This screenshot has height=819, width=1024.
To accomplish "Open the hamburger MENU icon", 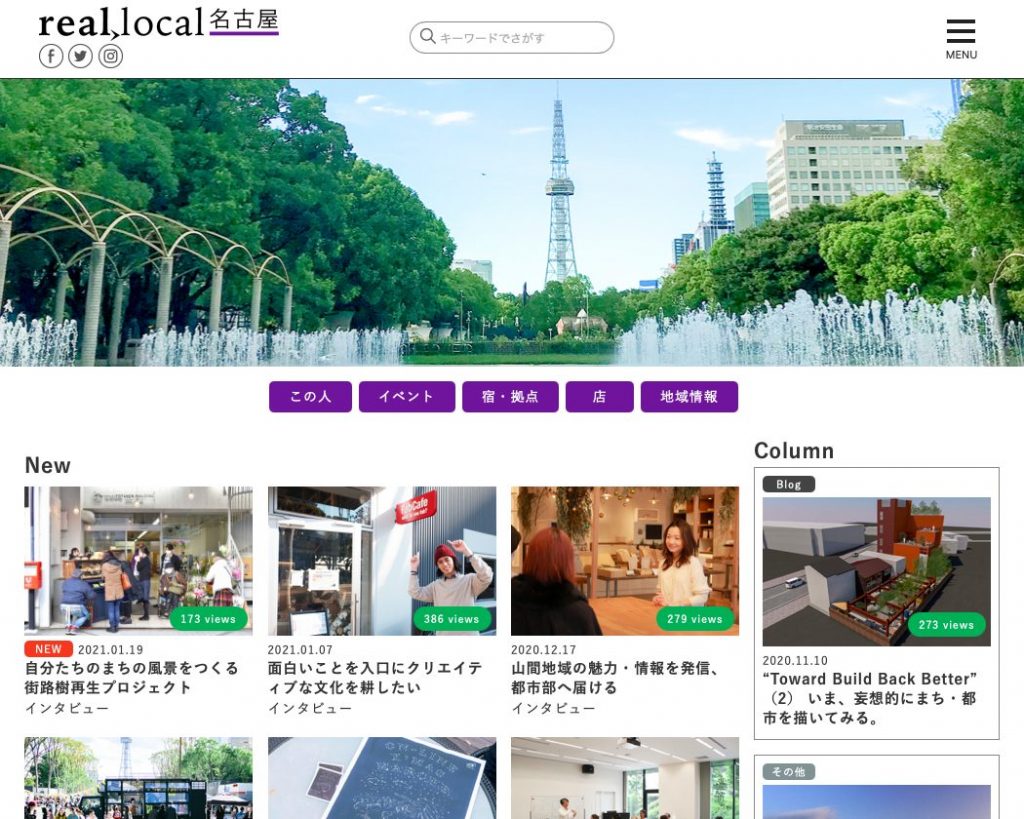I will pos(960,38).
